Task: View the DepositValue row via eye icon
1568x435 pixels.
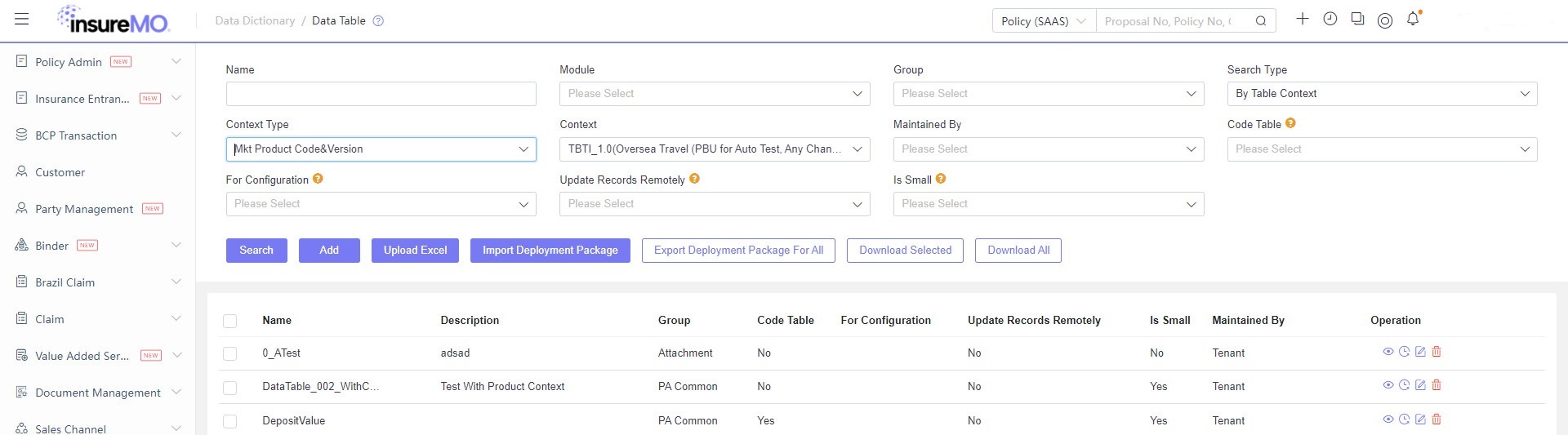Action: tap(1388, 419)
